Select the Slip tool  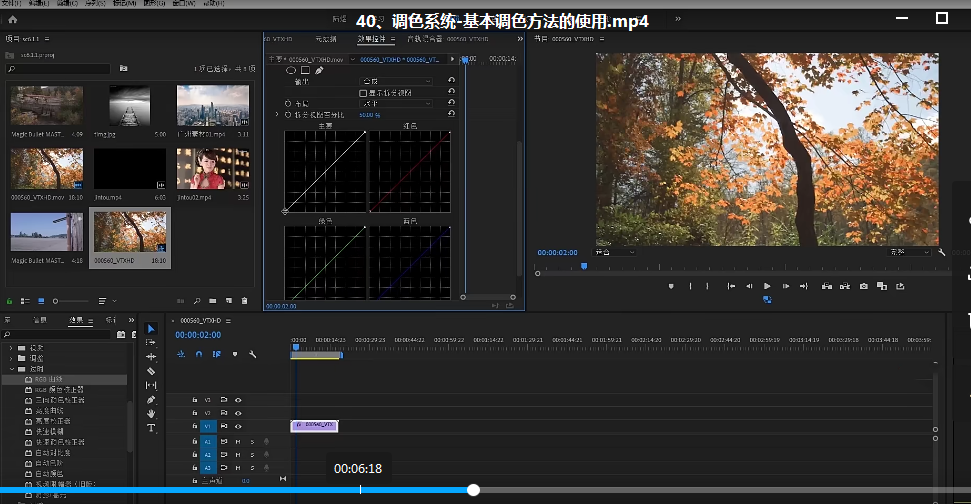tap(151, 385)
